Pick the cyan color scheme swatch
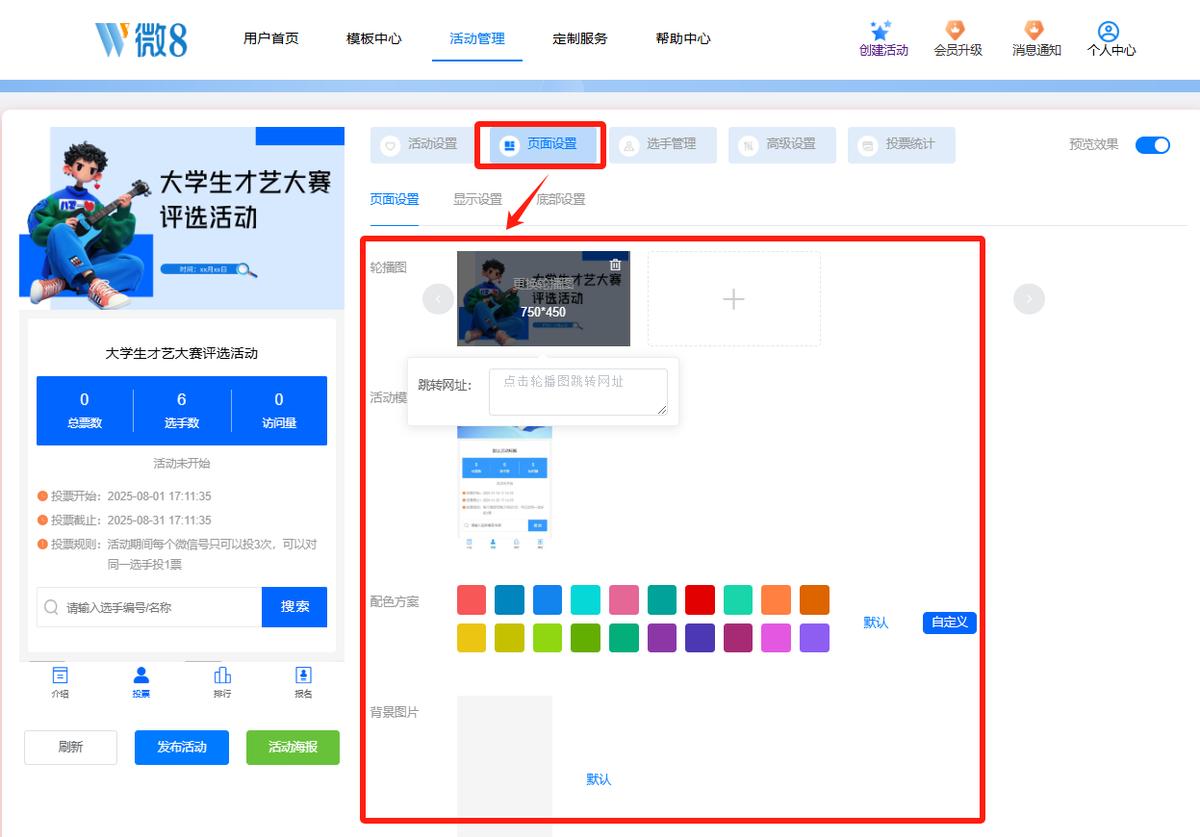This screenshot has width=1200, height=837. click(x=586, y=600)
